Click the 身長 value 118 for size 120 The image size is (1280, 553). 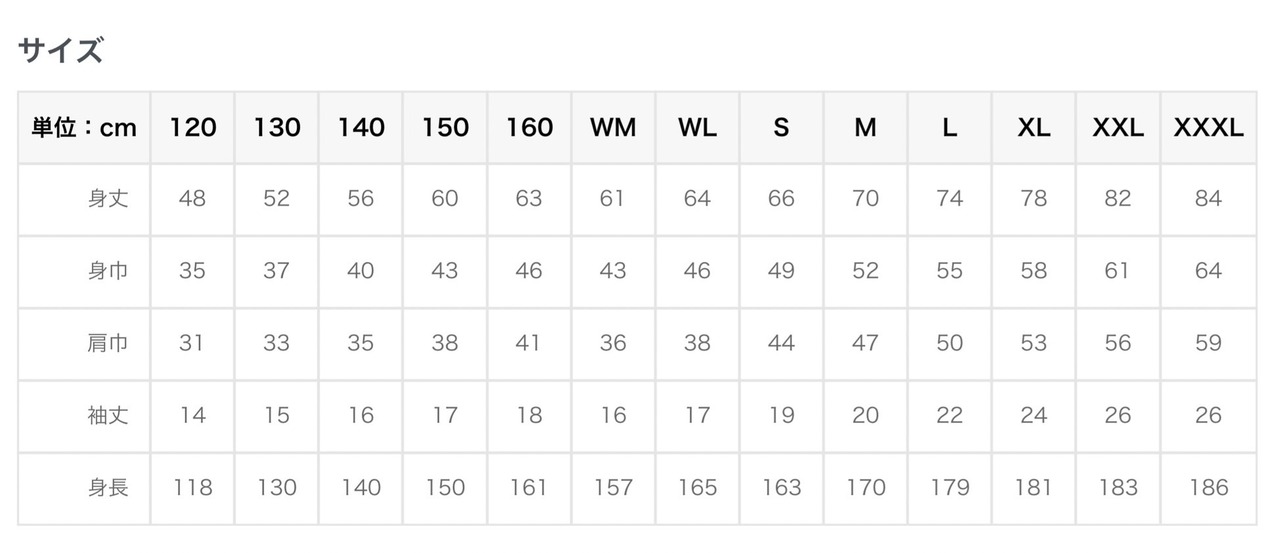click(192, 487)
